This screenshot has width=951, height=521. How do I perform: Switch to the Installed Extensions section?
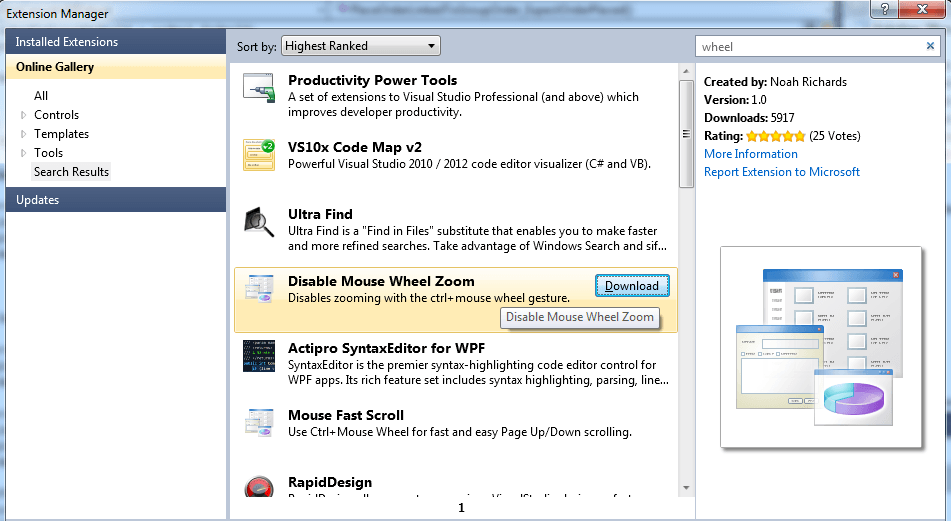67,42
